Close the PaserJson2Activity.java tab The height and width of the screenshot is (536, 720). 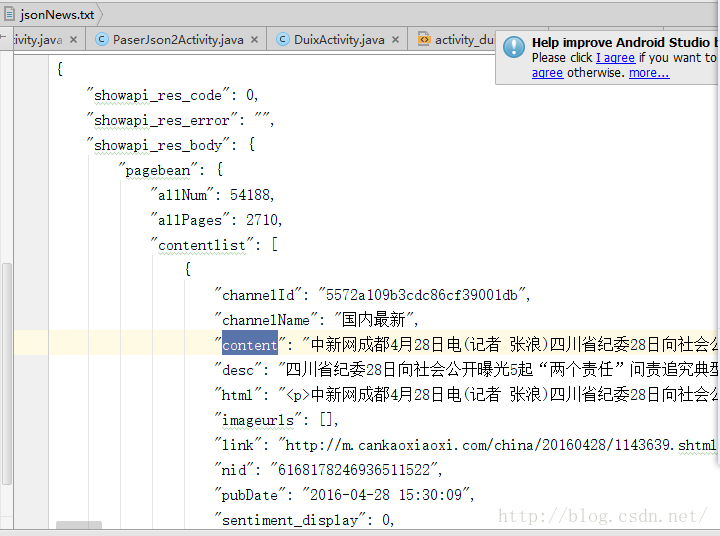(254, 40)
